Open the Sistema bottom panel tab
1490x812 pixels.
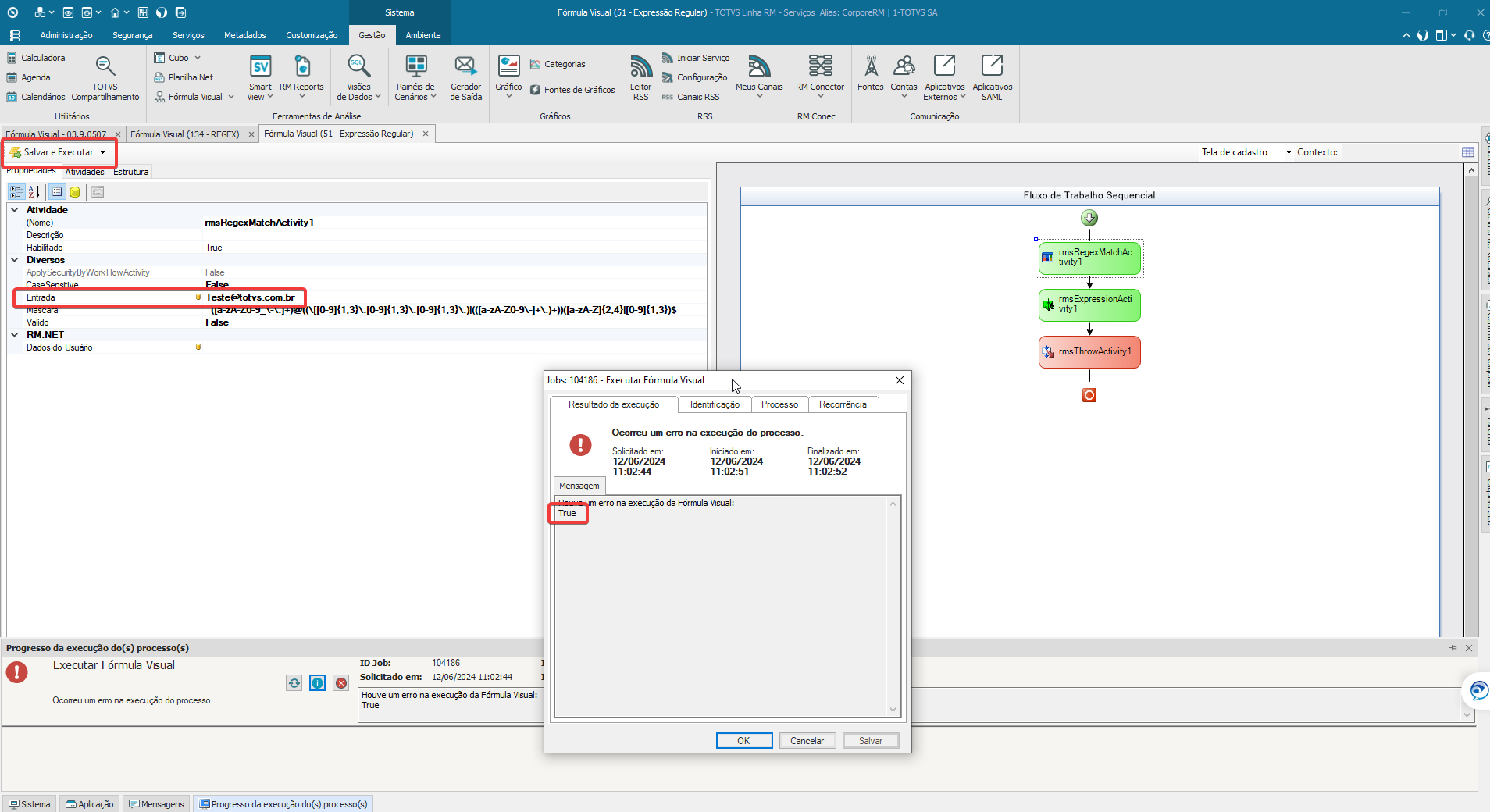(x=30, y=804)
